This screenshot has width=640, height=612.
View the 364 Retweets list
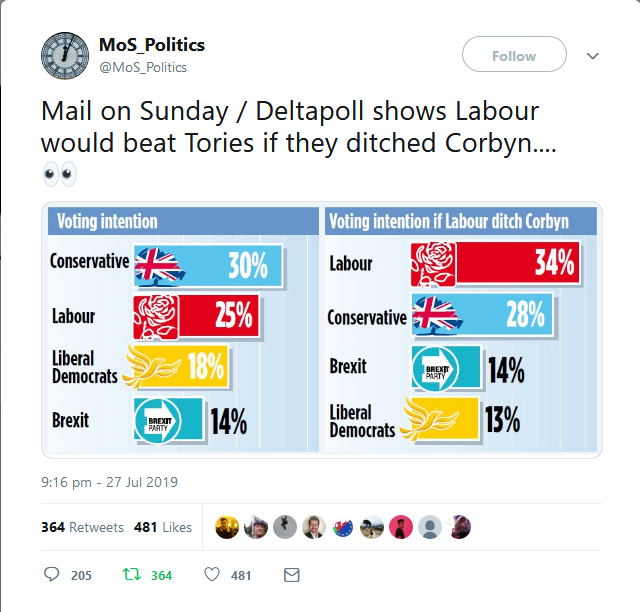click(x=82, y=527)
